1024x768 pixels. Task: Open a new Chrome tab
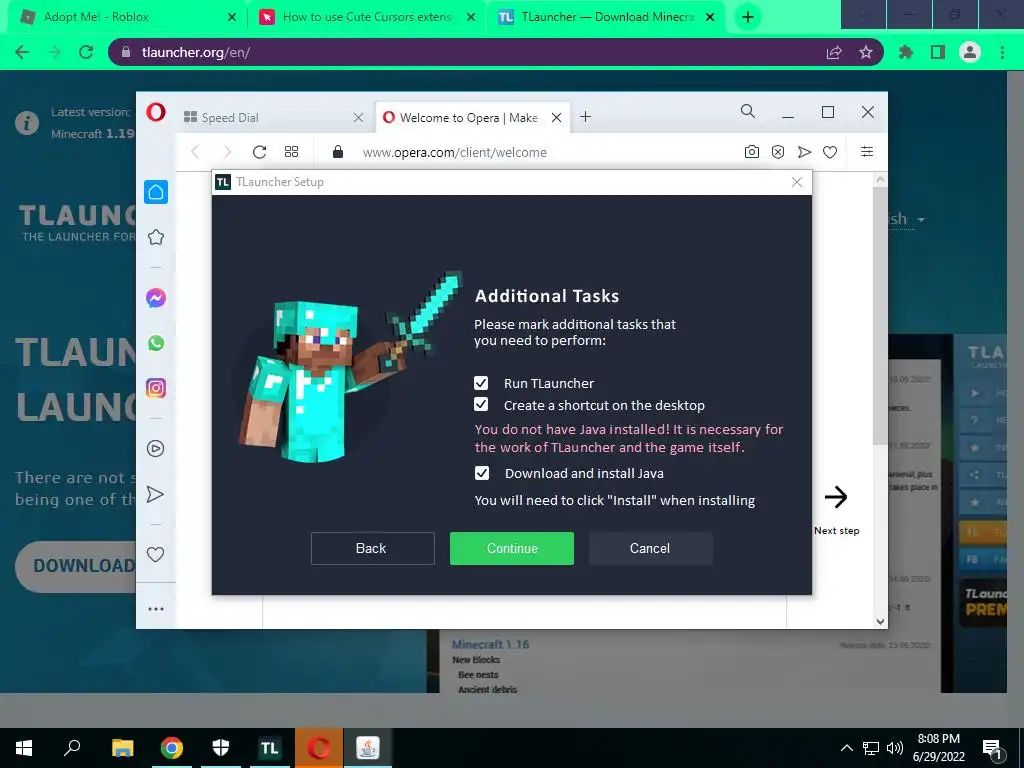tap(748, 17)
